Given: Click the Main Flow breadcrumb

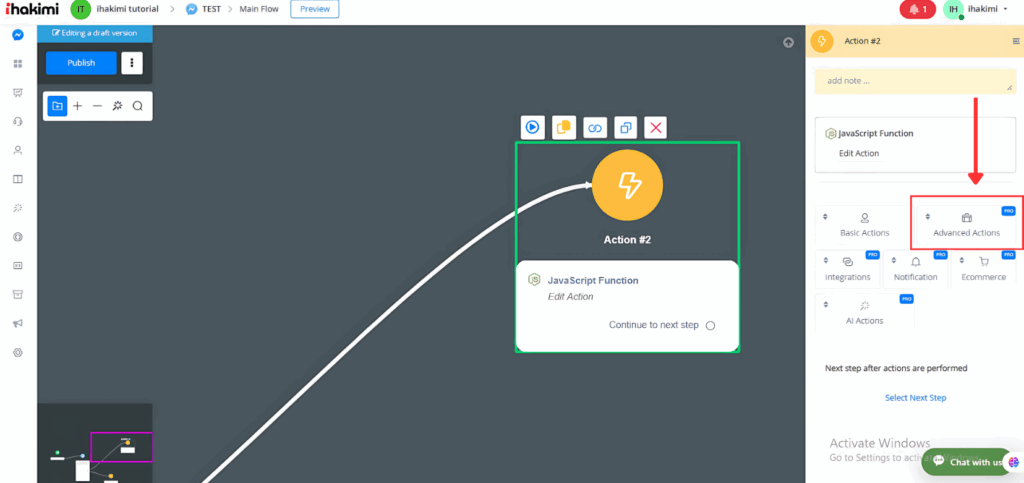Looking at the screenshot, I should click(x=257, y=9).
